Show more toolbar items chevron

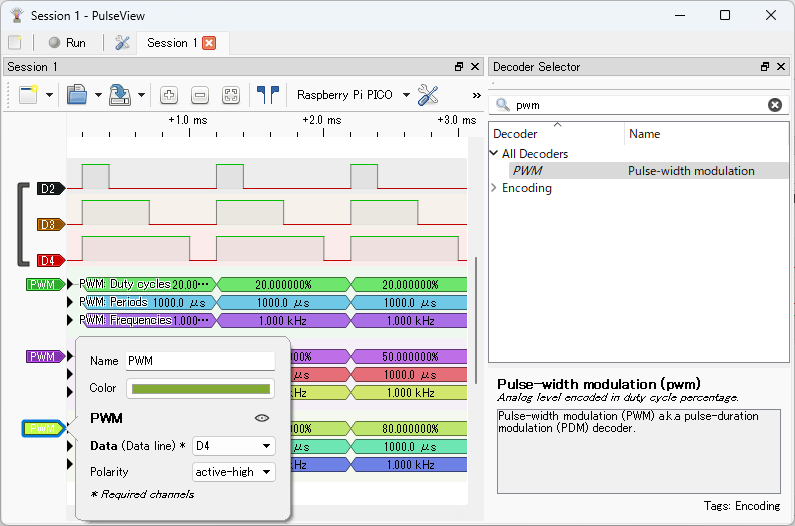point(476,95)
